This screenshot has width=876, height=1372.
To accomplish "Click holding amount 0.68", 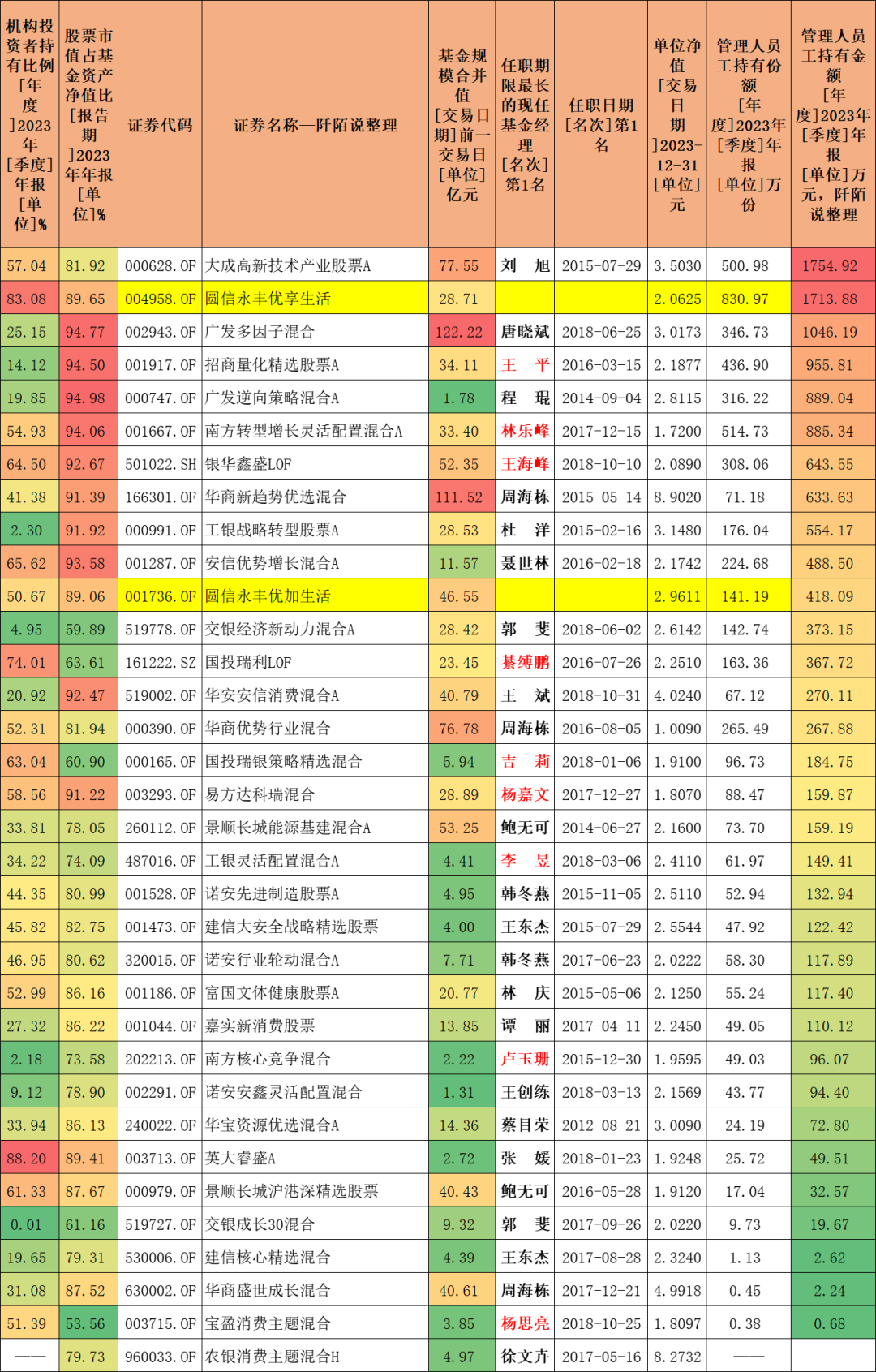I will point(830,1324).
